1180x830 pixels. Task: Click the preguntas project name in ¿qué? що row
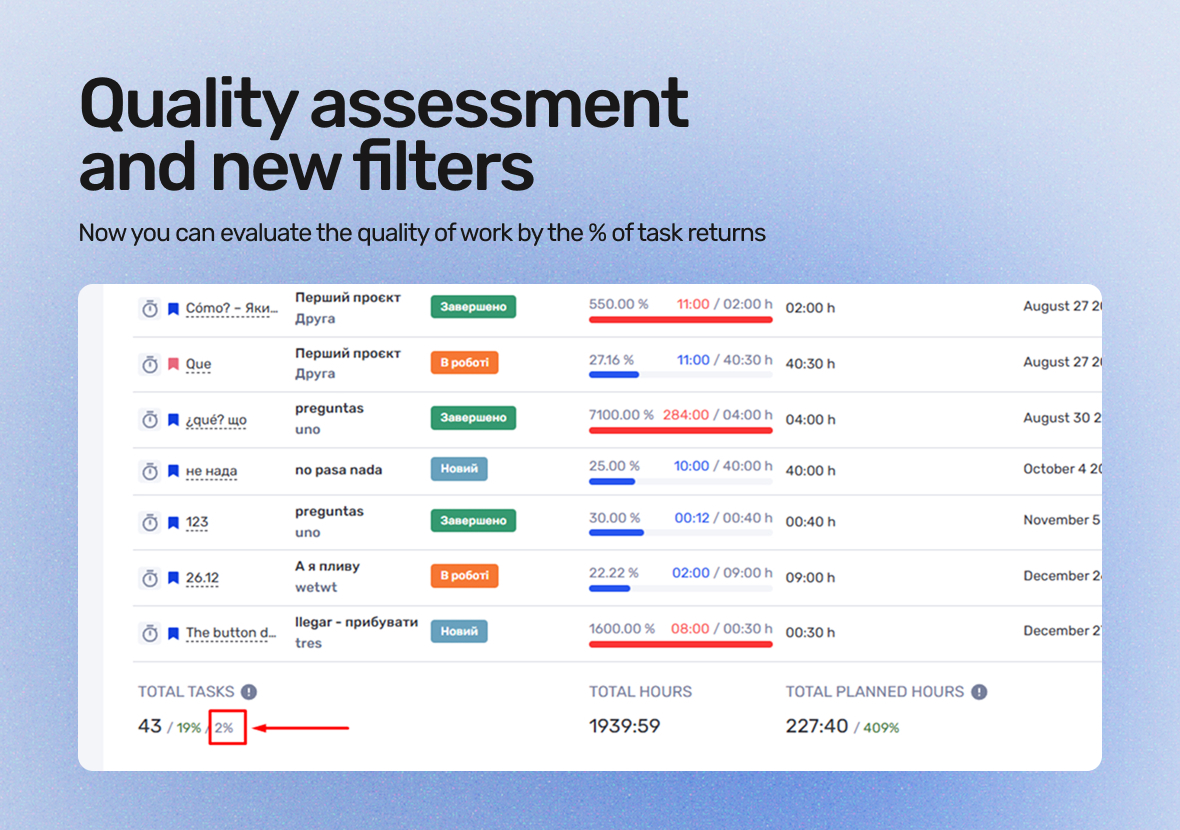point(329,409)
